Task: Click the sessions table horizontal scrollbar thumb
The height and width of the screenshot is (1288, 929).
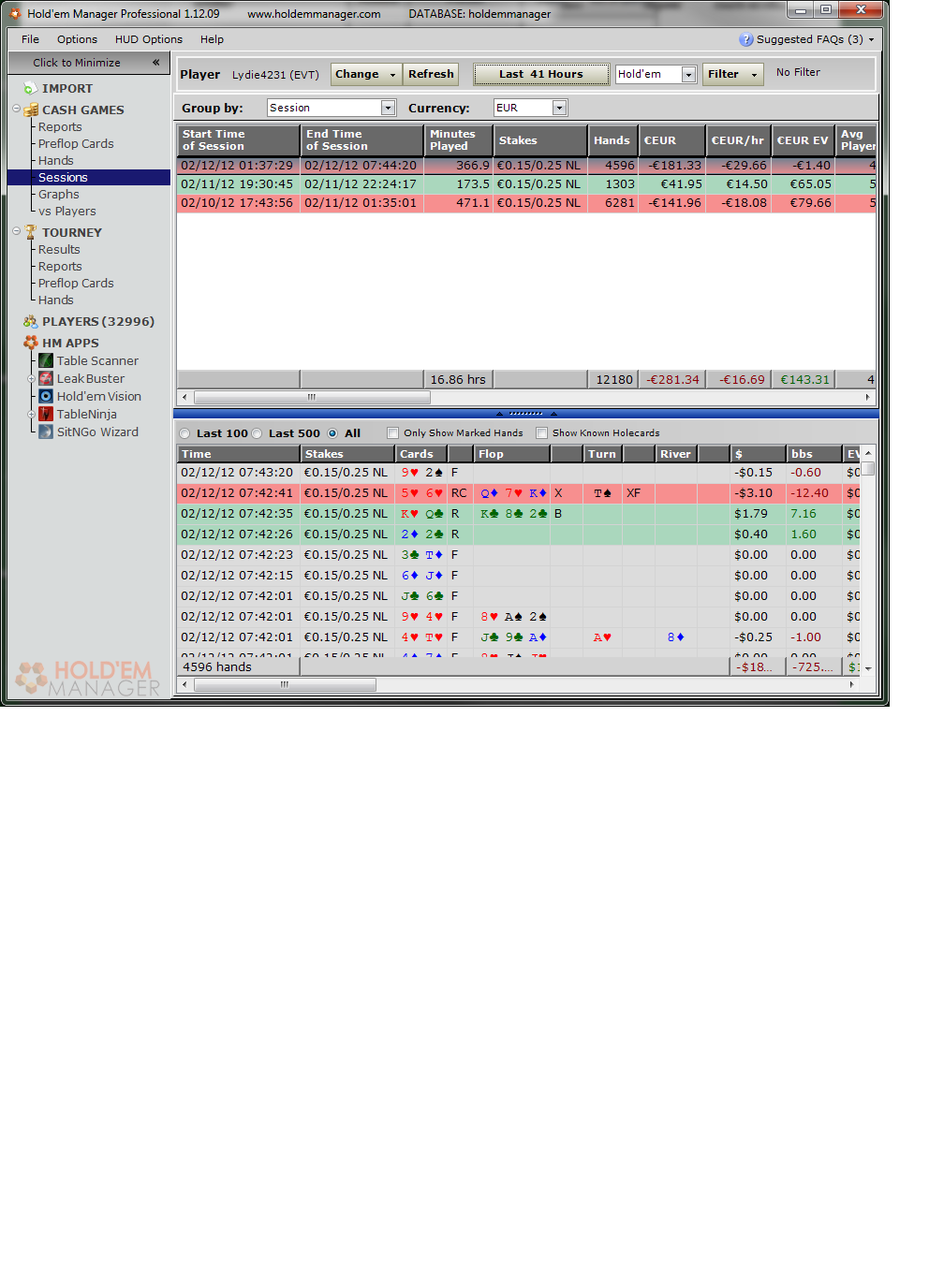Action: pos(312,397)
